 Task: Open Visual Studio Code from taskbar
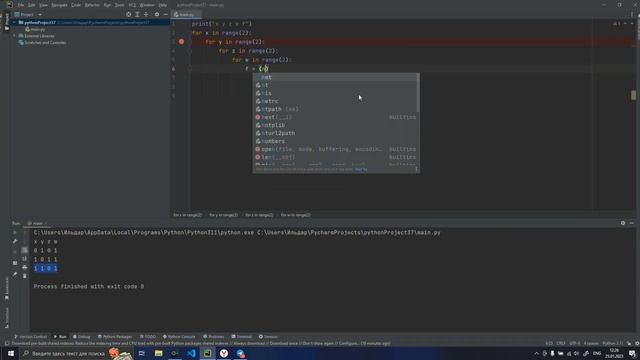tap(191, 353)
